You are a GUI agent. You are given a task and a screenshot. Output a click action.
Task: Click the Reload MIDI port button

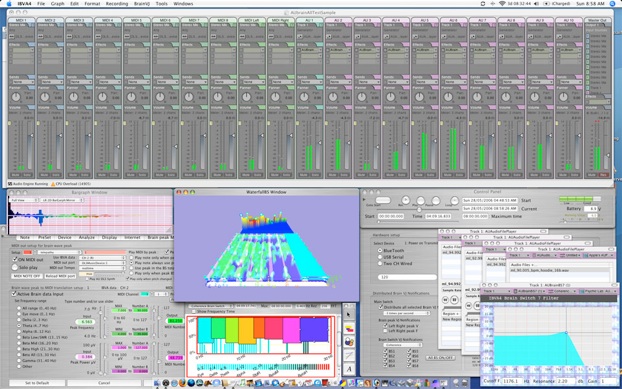click(60, 276)
